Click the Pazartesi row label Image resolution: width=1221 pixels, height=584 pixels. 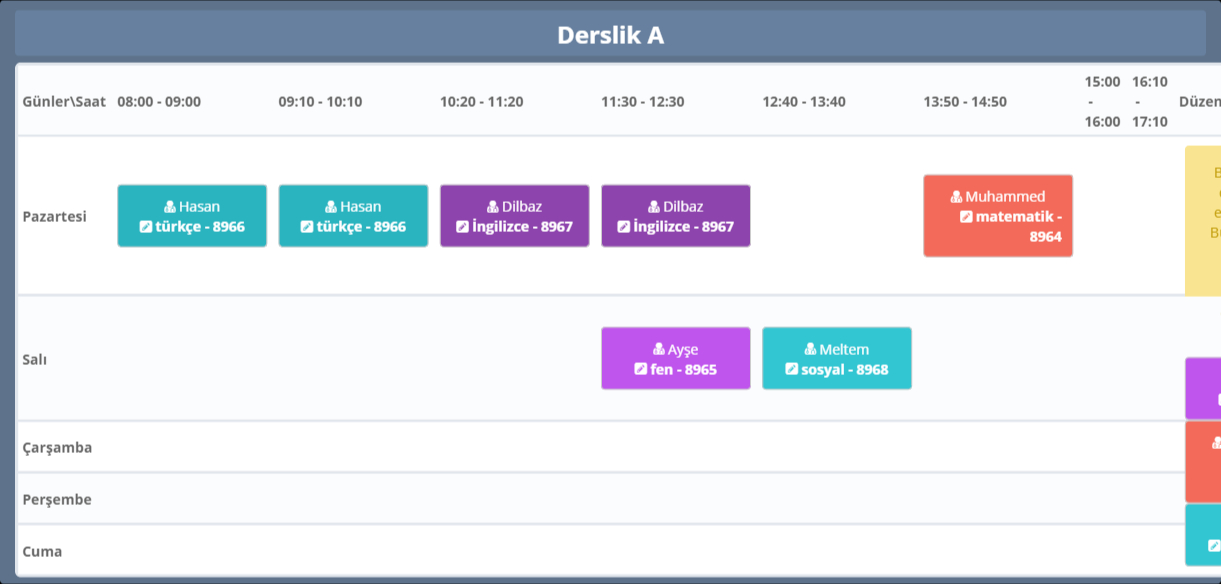coord(55,217)
